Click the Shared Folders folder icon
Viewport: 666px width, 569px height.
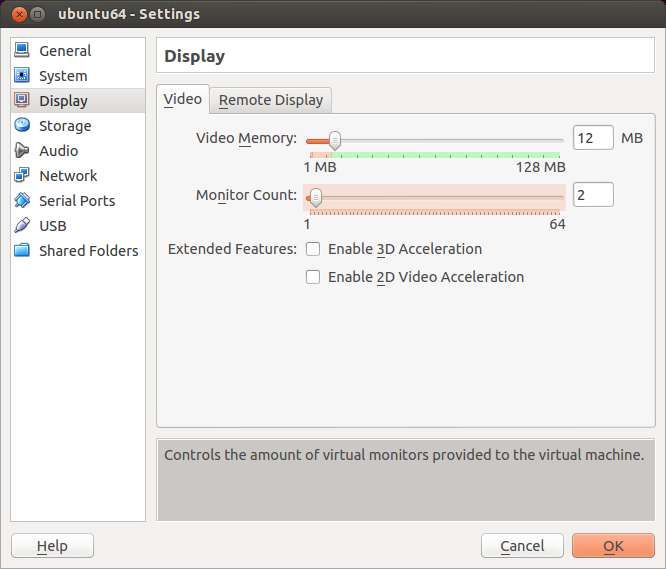click(22, 251)
